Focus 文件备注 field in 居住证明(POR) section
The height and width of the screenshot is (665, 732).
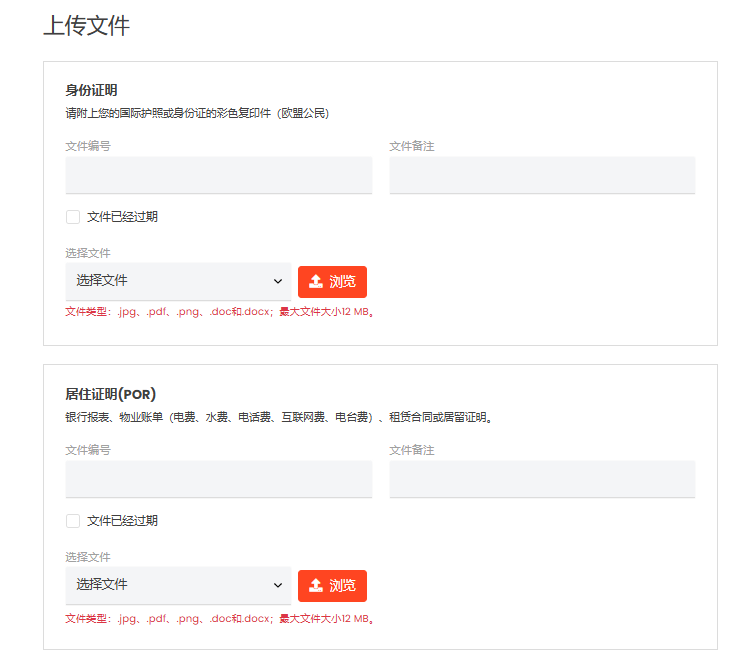tap(542, 479)
